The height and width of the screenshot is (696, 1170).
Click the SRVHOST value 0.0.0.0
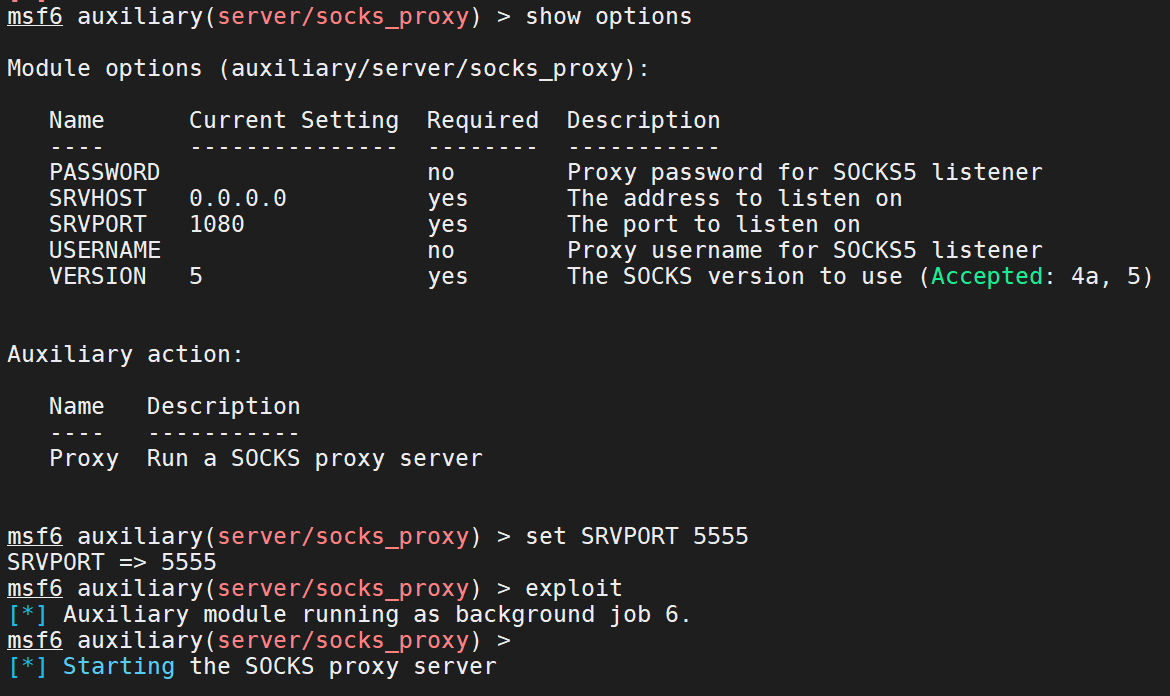pyautogui.click(x=238, y=198)
